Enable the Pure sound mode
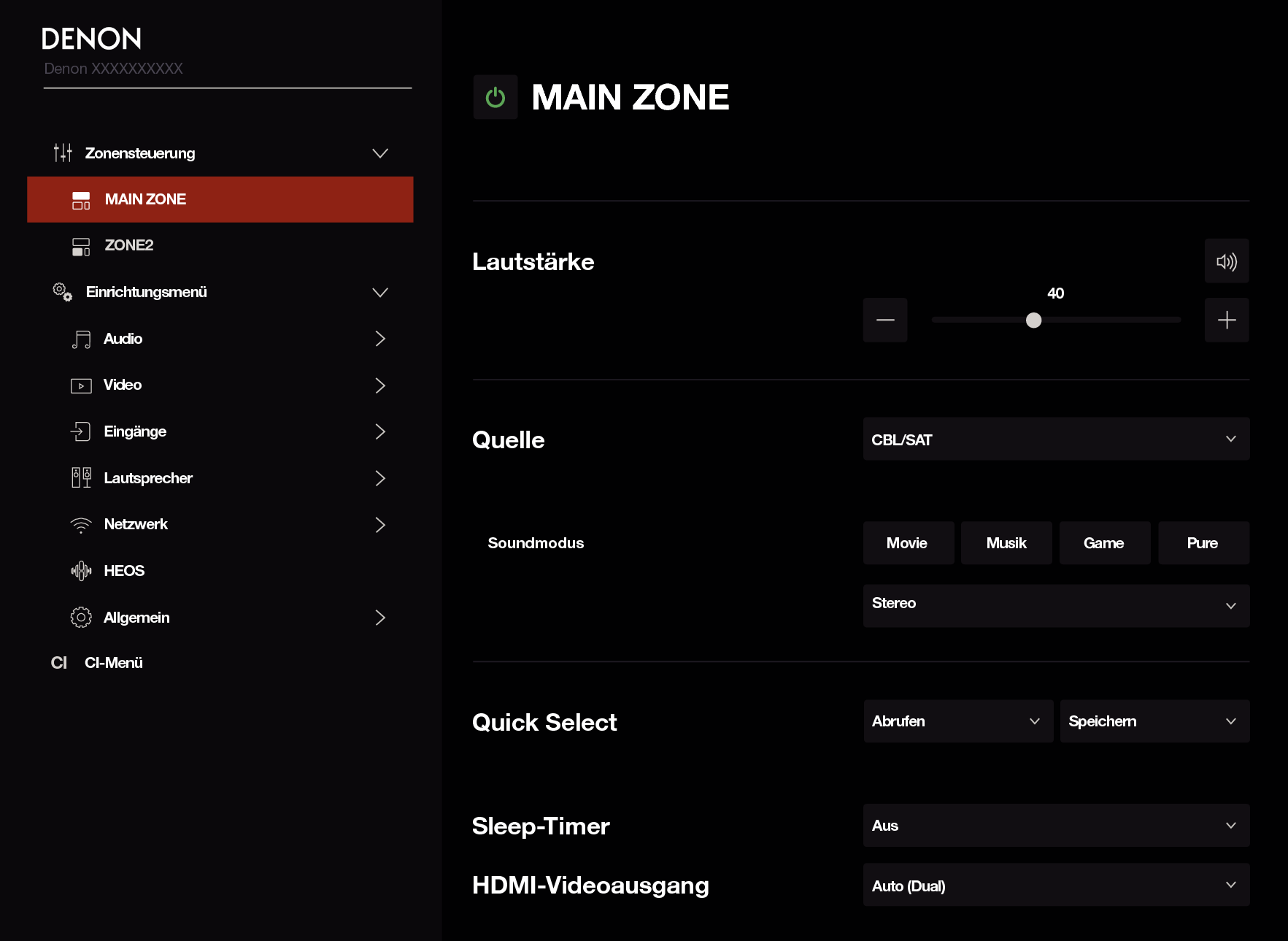Screen dimensions: 1288x941 1203,543
